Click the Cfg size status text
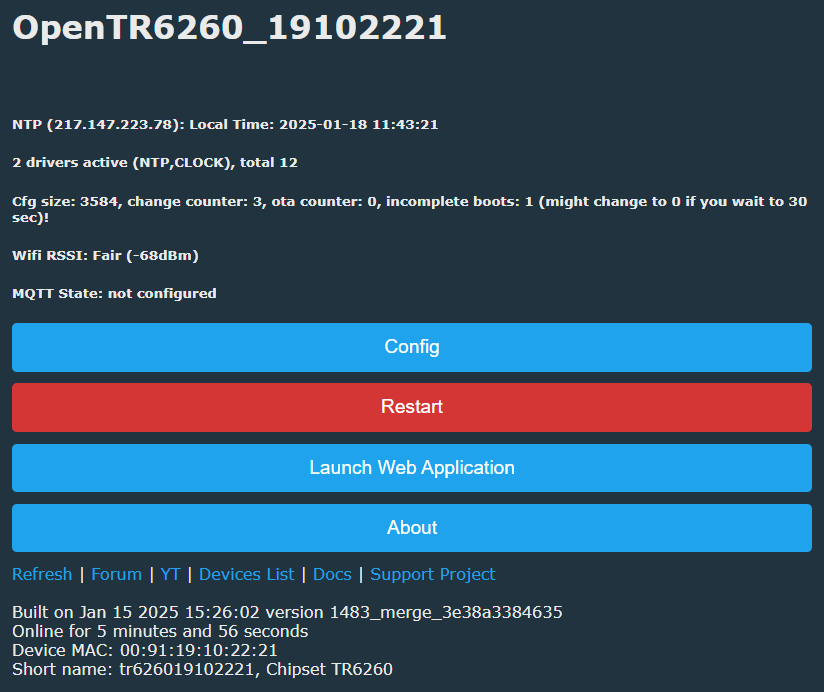824x692 pixels. click(x=409, y=209)
